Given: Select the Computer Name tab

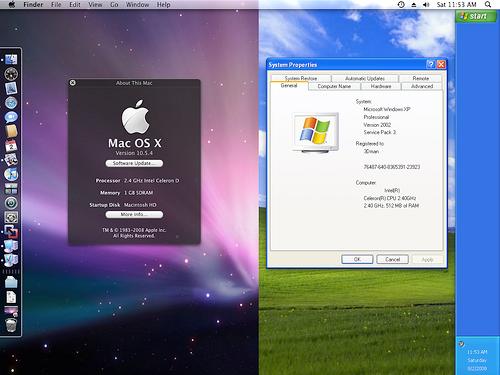Looking at the screenshot, I should click(x=334, y=86).
